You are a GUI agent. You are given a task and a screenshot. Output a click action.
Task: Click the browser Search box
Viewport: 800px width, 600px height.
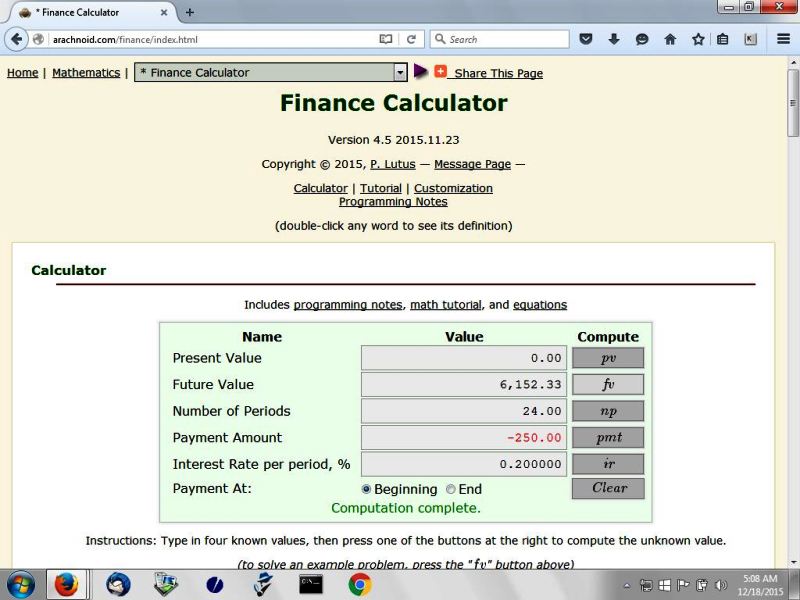point(500,39)
